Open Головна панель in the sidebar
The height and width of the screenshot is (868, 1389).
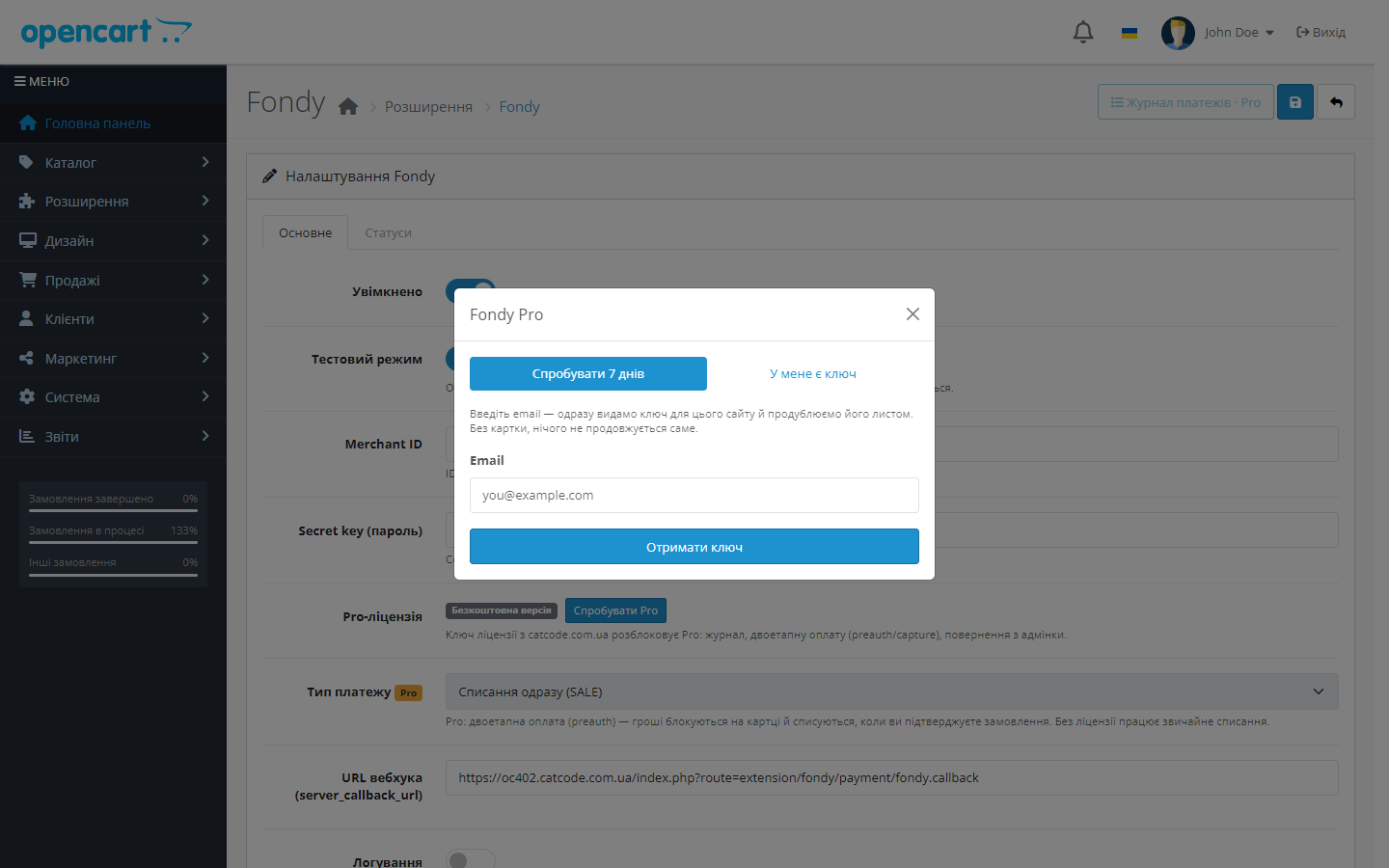pyautogui.click(x=113, y=123)
